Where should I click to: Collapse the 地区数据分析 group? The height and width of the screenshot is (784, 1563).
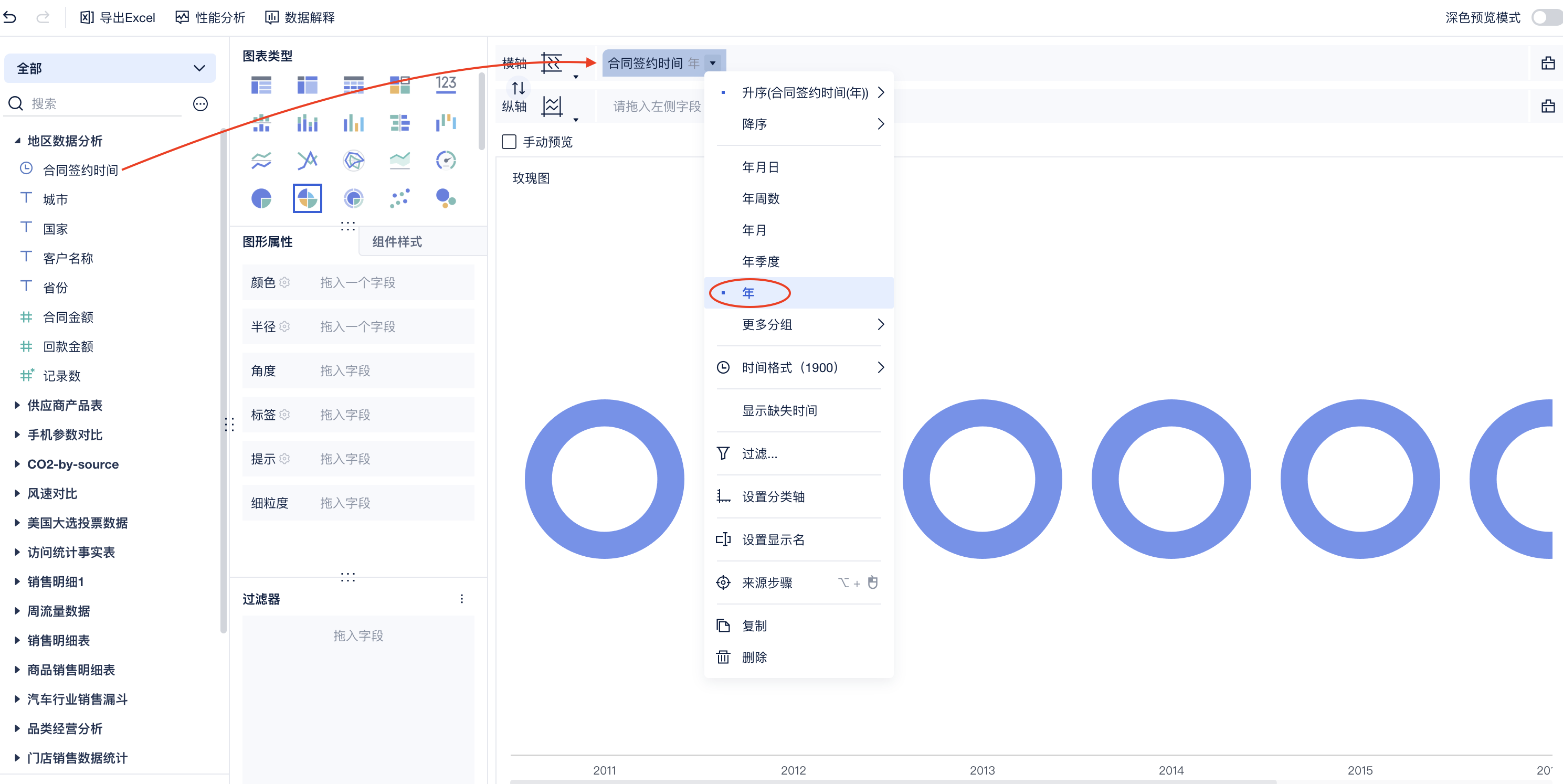(17, 141)
